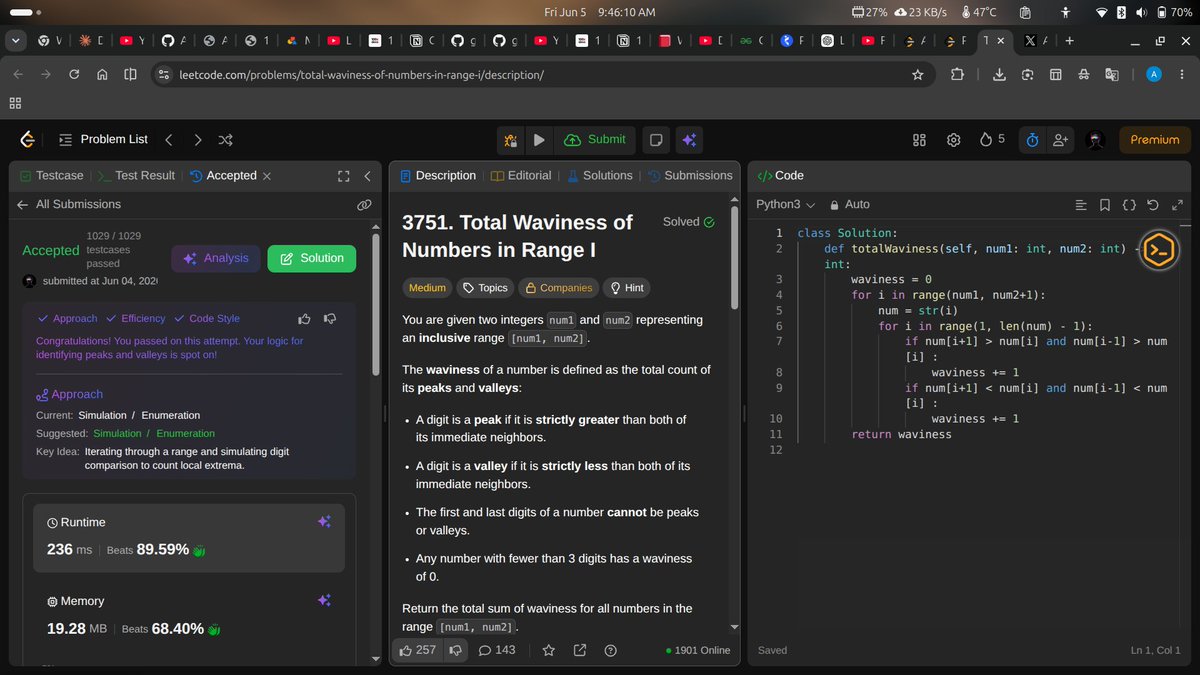This screenshot has width=1200, height=675.
Task: Open the editor lines menu icon
Action: (x=1081, y=205)
